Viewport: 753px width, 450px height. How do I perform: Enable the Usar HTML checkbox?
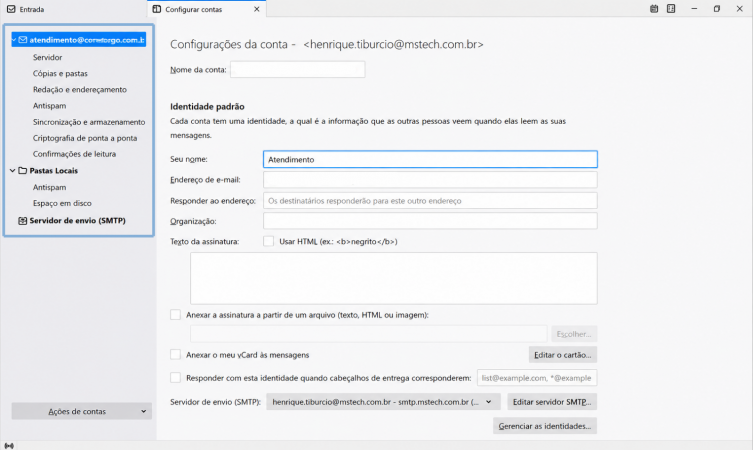[x=268, y=241]
